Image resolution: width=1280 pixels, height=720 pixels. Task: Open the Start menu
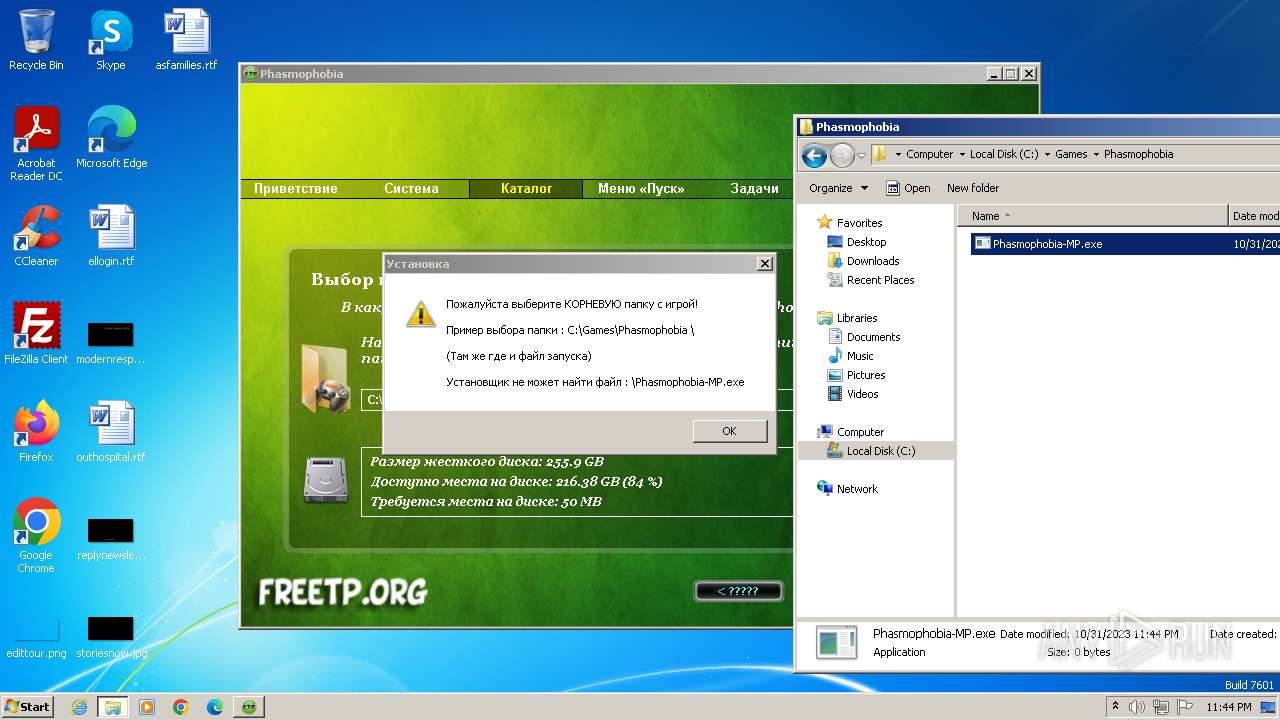(27, 706)
